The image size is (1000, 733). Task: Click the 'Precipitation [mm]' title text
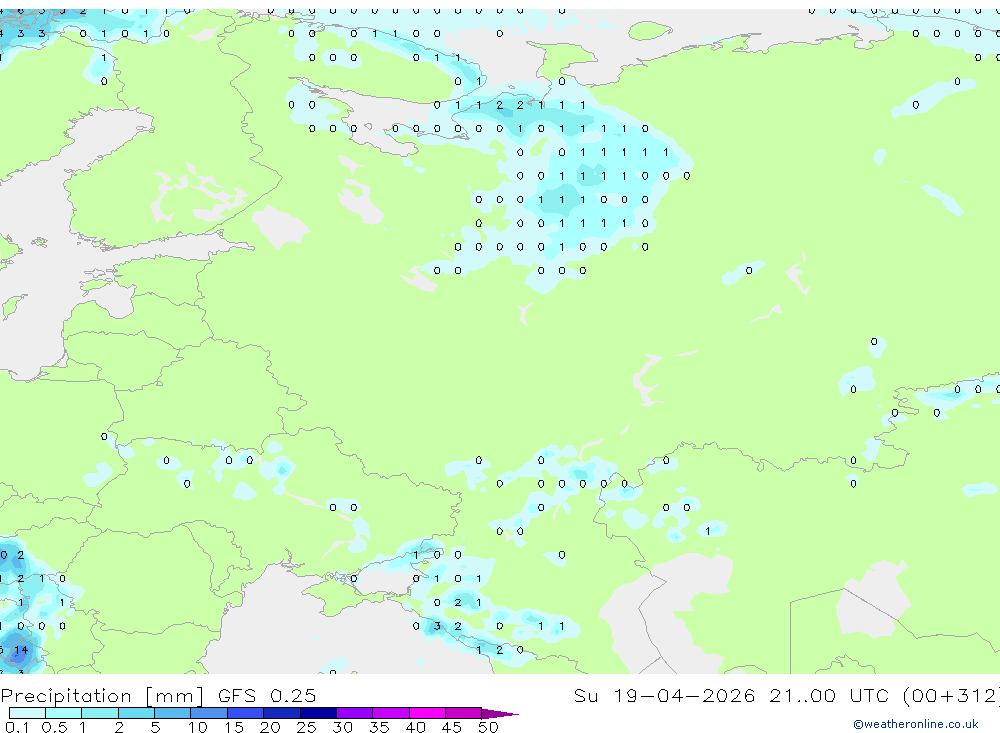[x=102, y=695]
